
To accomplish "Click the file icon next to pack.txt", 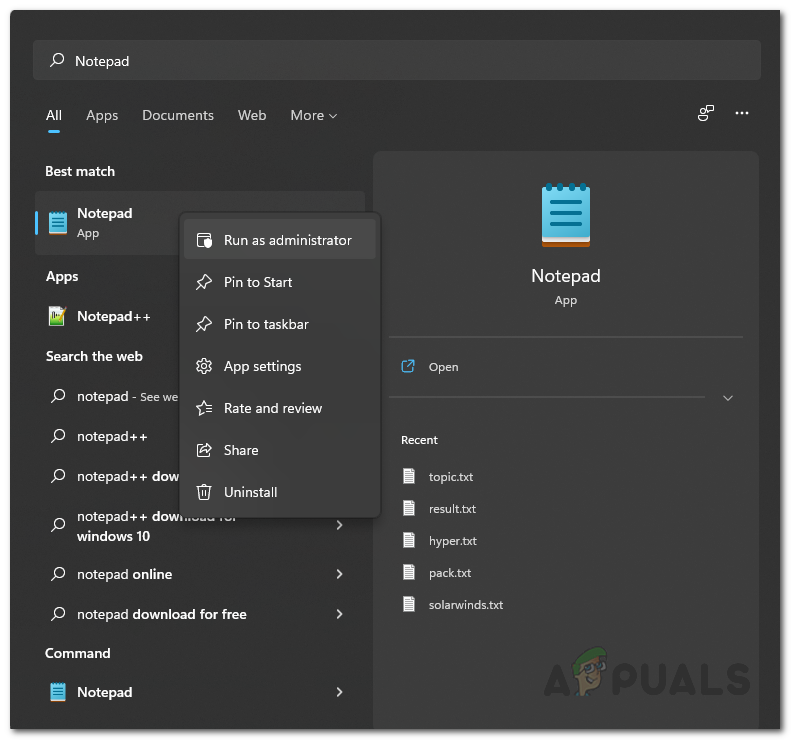I will [409, 572].
